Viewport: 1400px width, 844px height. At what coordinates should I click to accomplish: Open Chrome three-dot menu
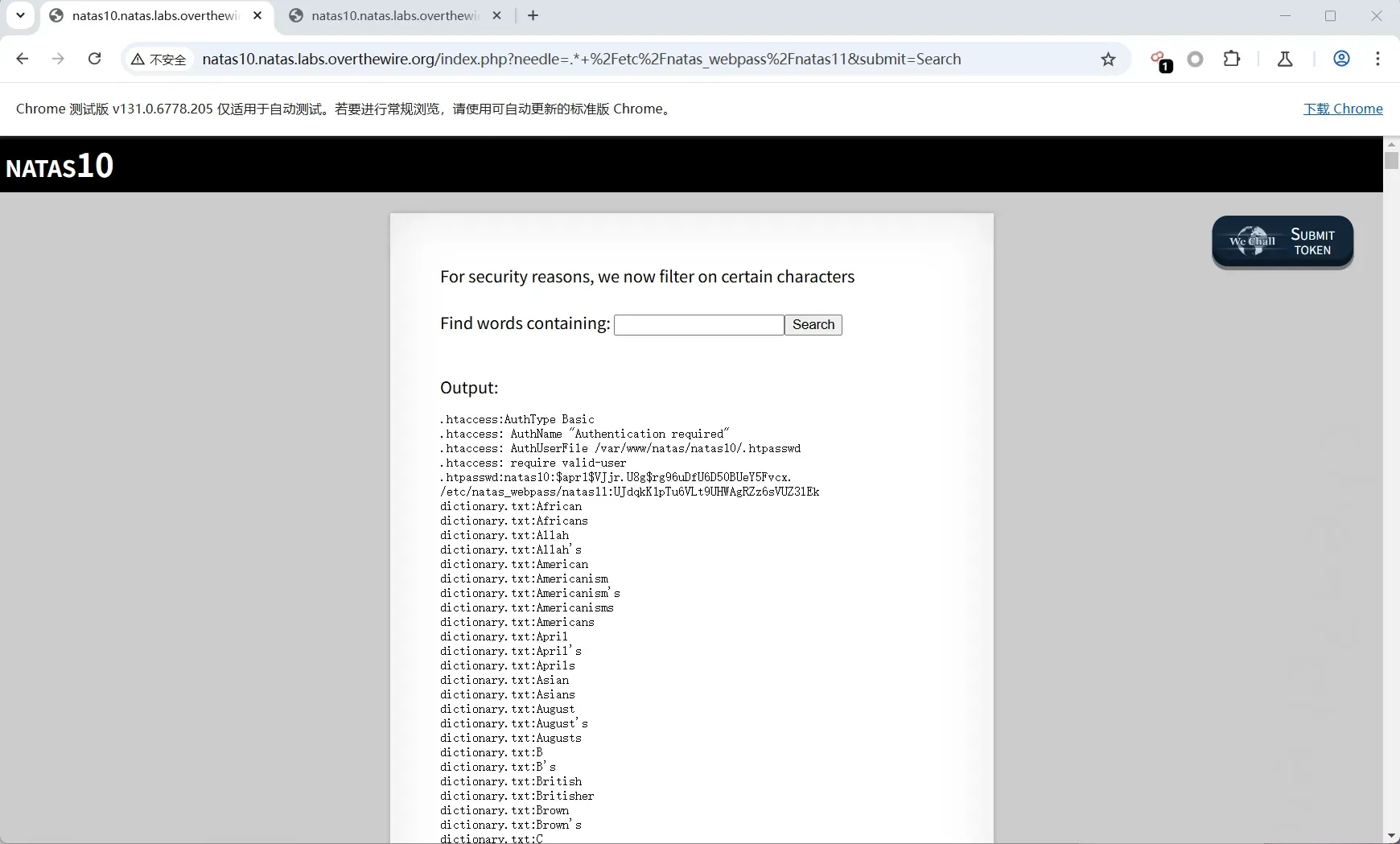click(x=1377, y=59)
